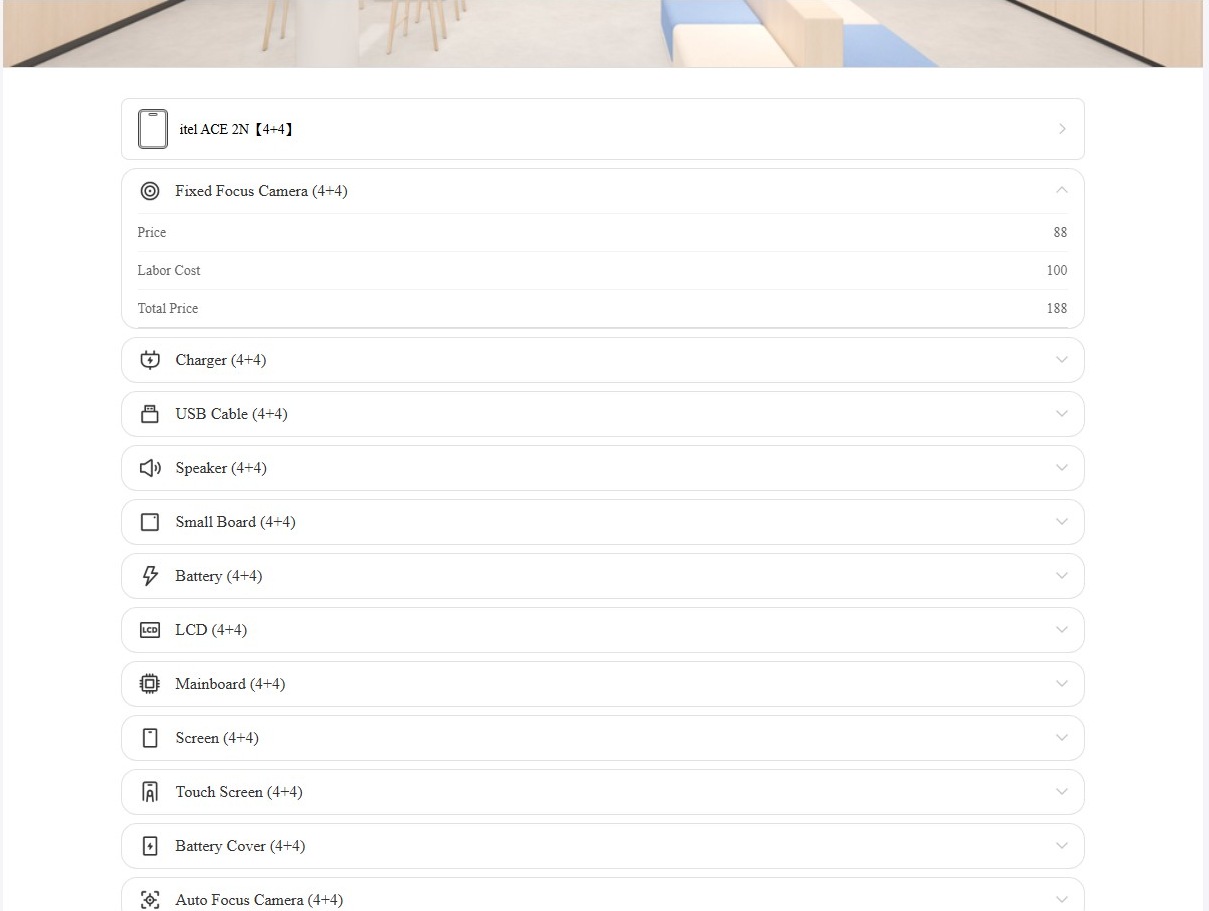Click the Screen phone icon
1209x911 pixels.
pyautogui.click(x=150, y=738)
